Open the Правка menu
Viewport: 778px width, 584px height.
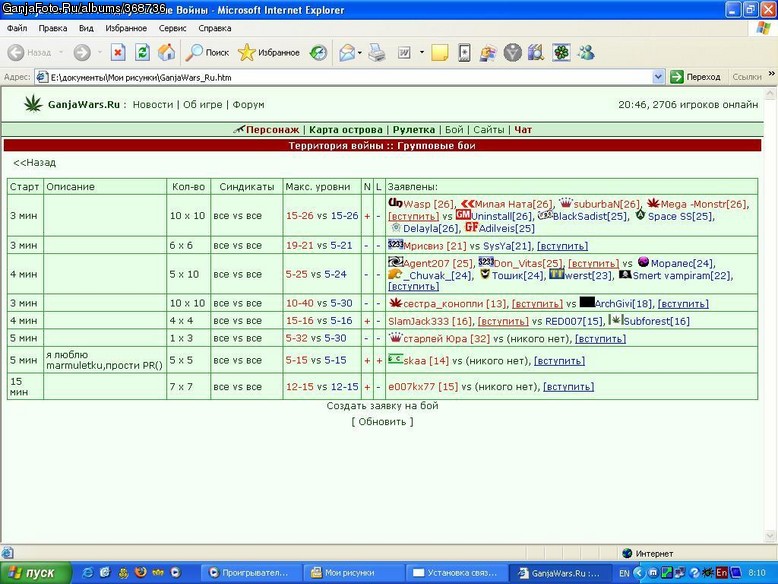[x=53, y=28]
